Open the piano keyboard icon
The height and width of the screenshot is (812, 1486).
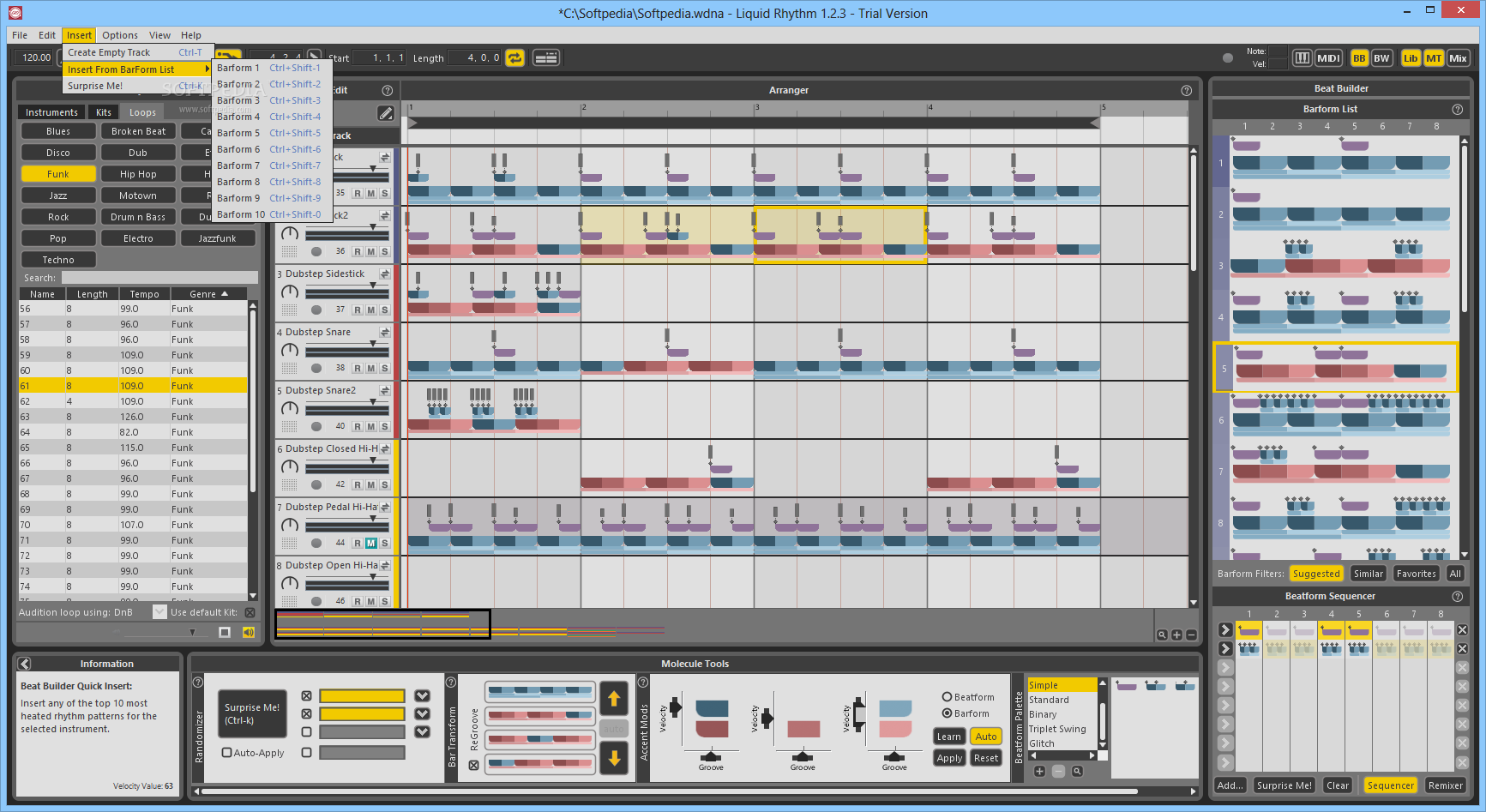coord(1302,58)
